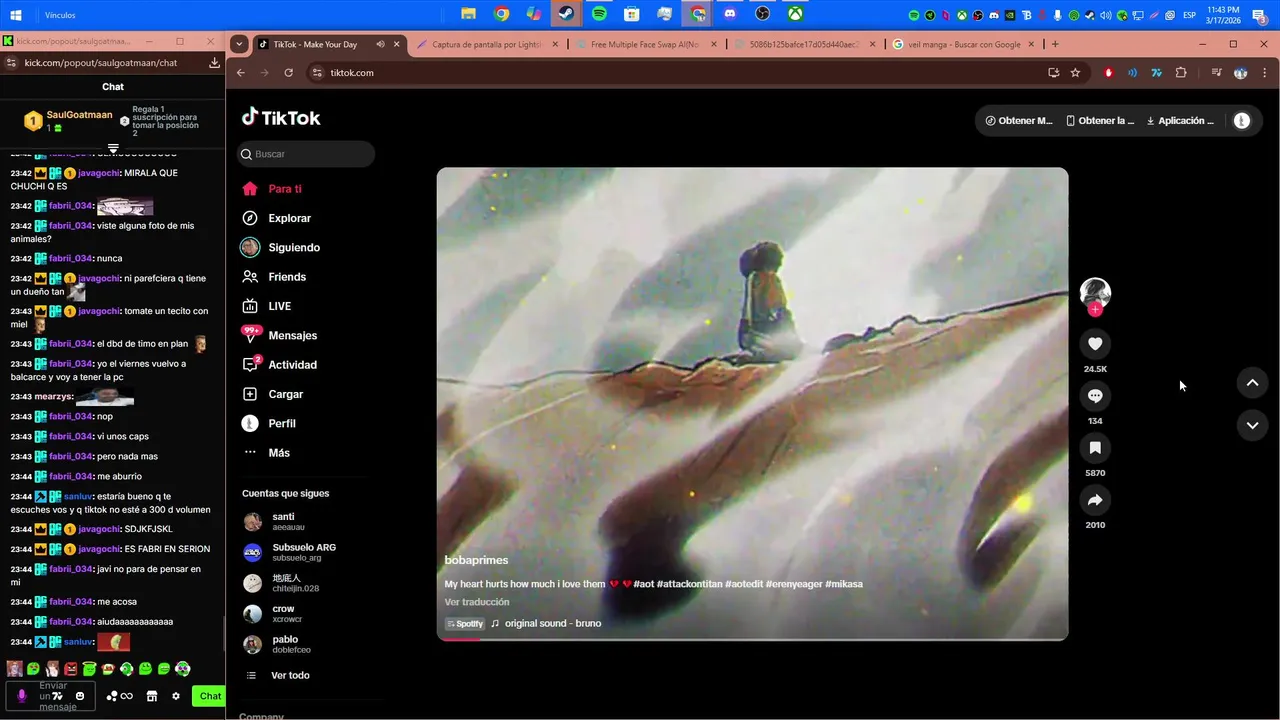This screenshot has width=1280, height=720.
Task: Expand followed accounts with Ver todo
Action: coord(278,675)
